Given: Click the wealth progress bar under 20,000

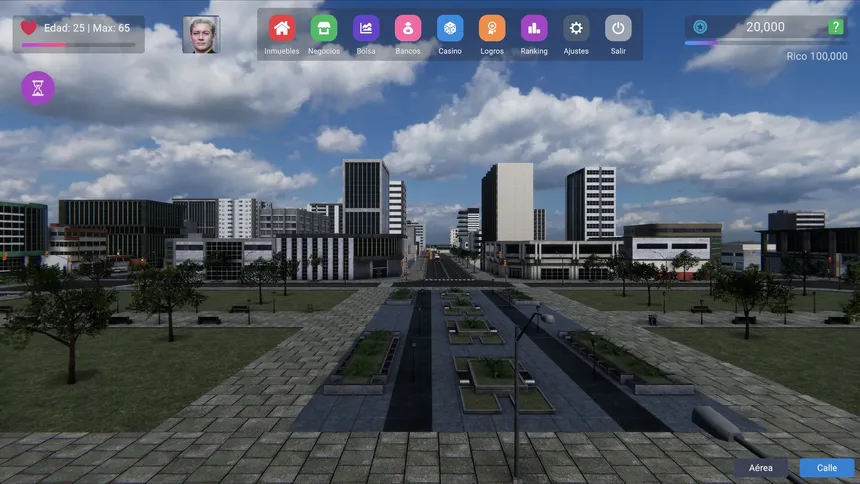Looking at the screenshot, I should [767, 42].
